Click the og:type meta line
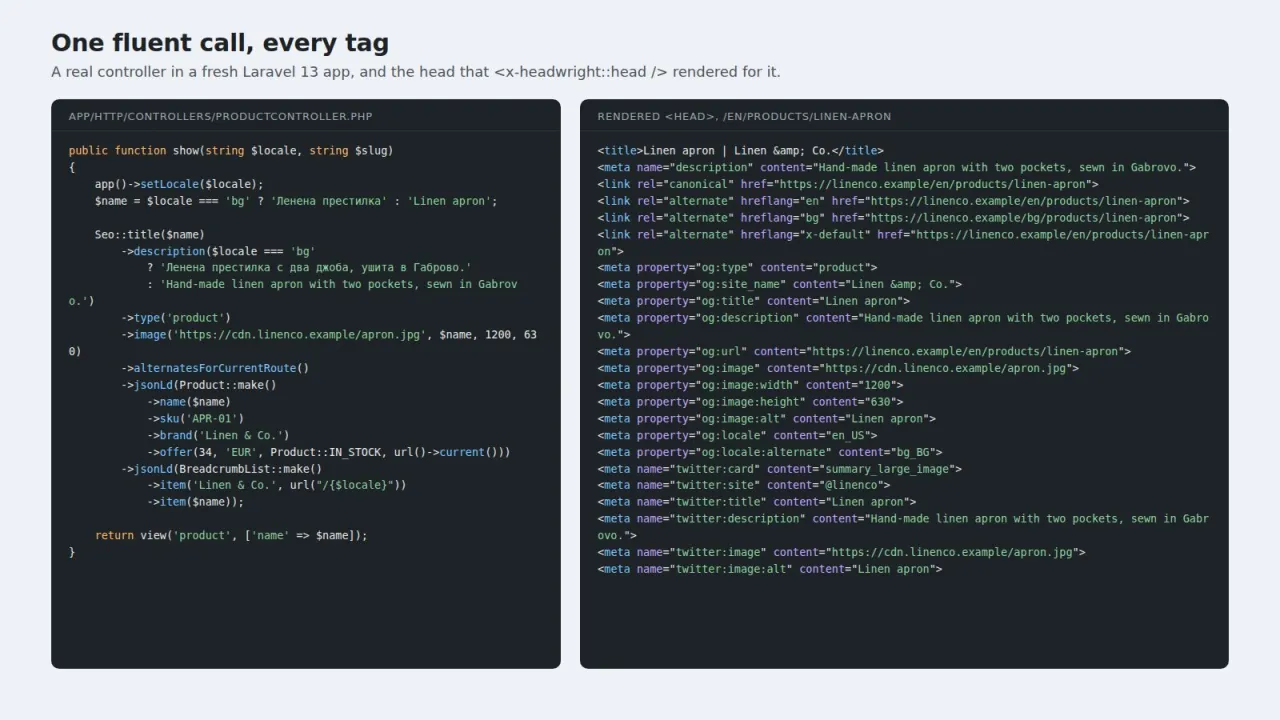 coord(737,268)
